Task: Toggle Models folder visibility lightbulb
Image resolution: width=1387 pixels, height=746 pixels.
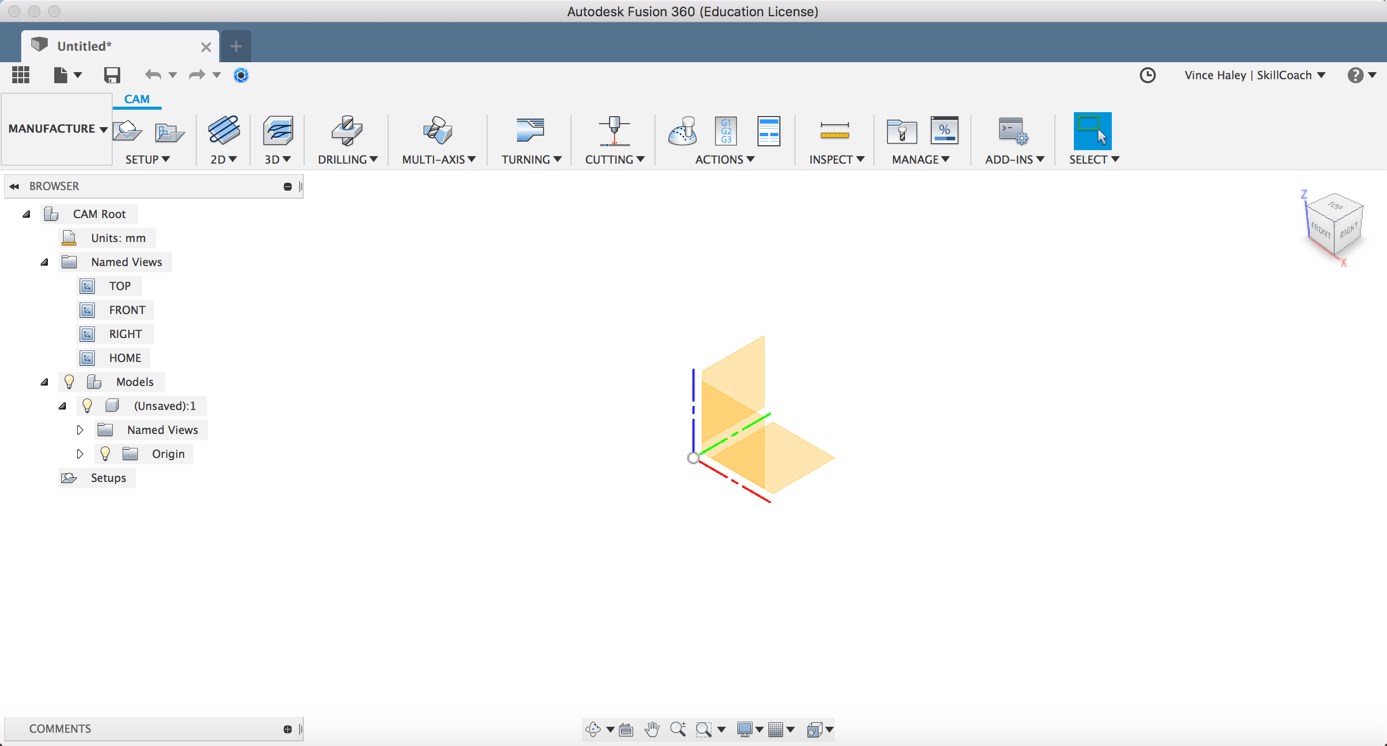Action: pos(69,382)
